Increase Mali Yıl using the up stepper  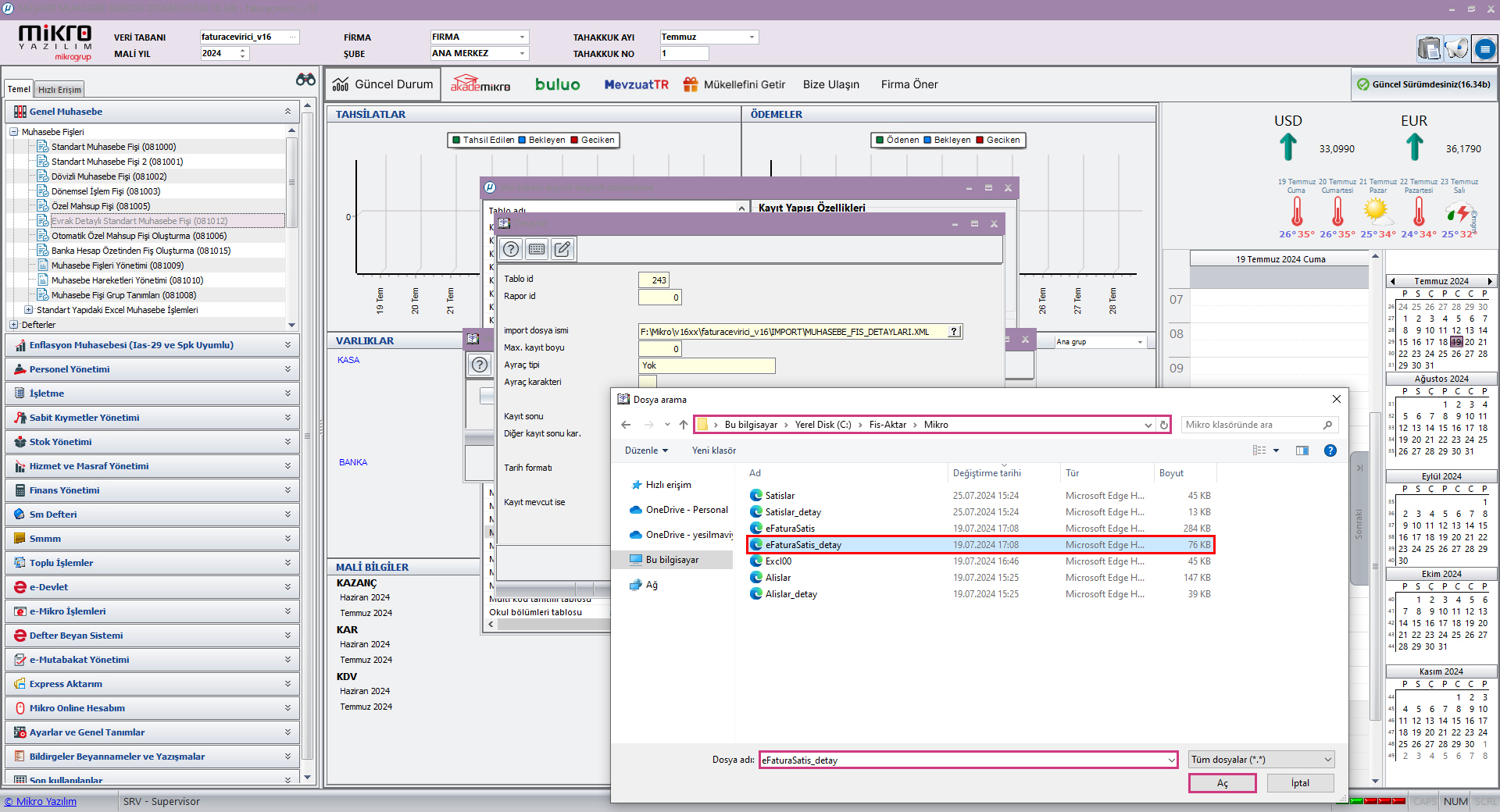coord(243,50)
